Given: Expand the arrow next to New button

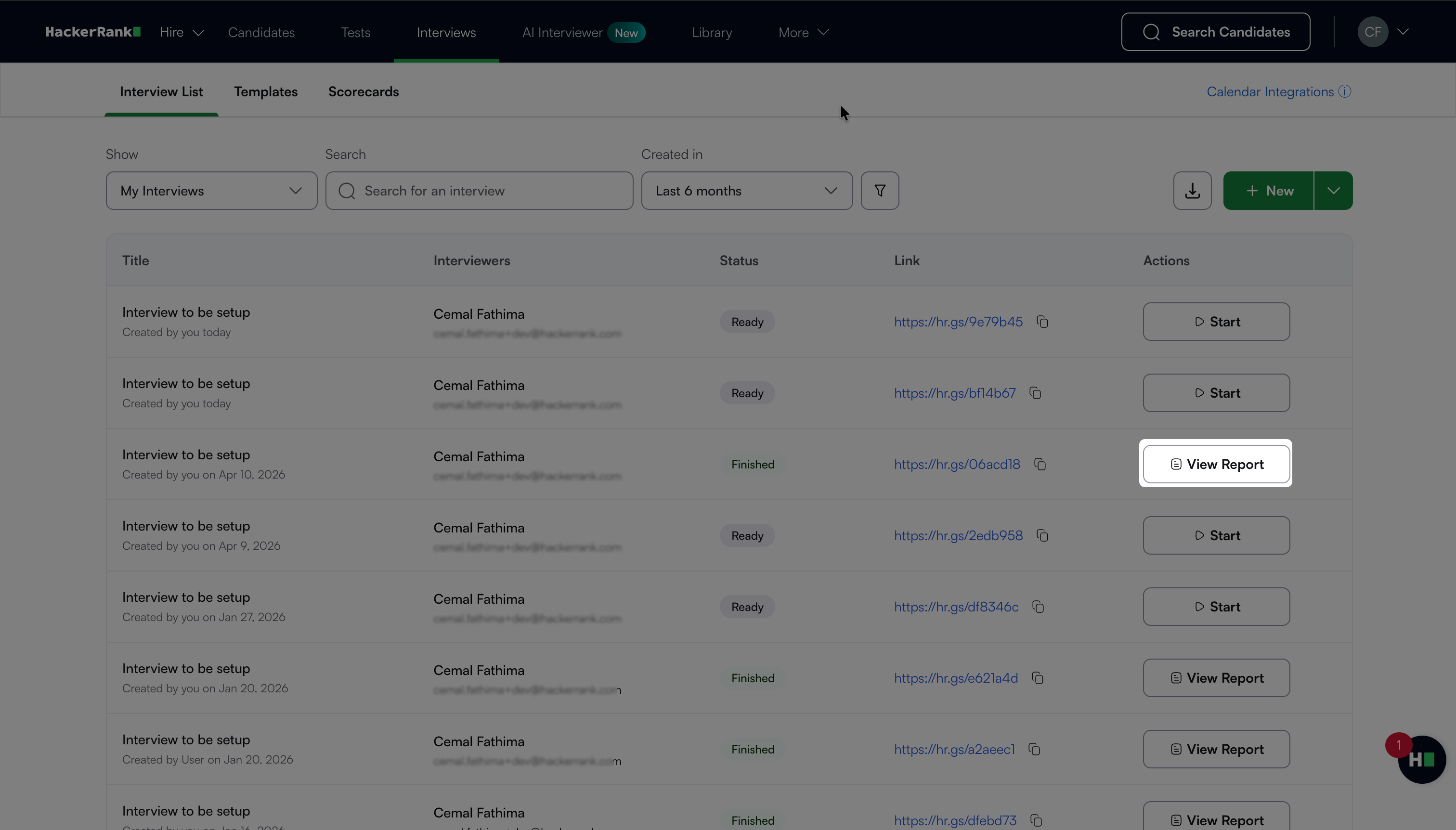Looking at the screenshot, I should (x=1333, y=190).
